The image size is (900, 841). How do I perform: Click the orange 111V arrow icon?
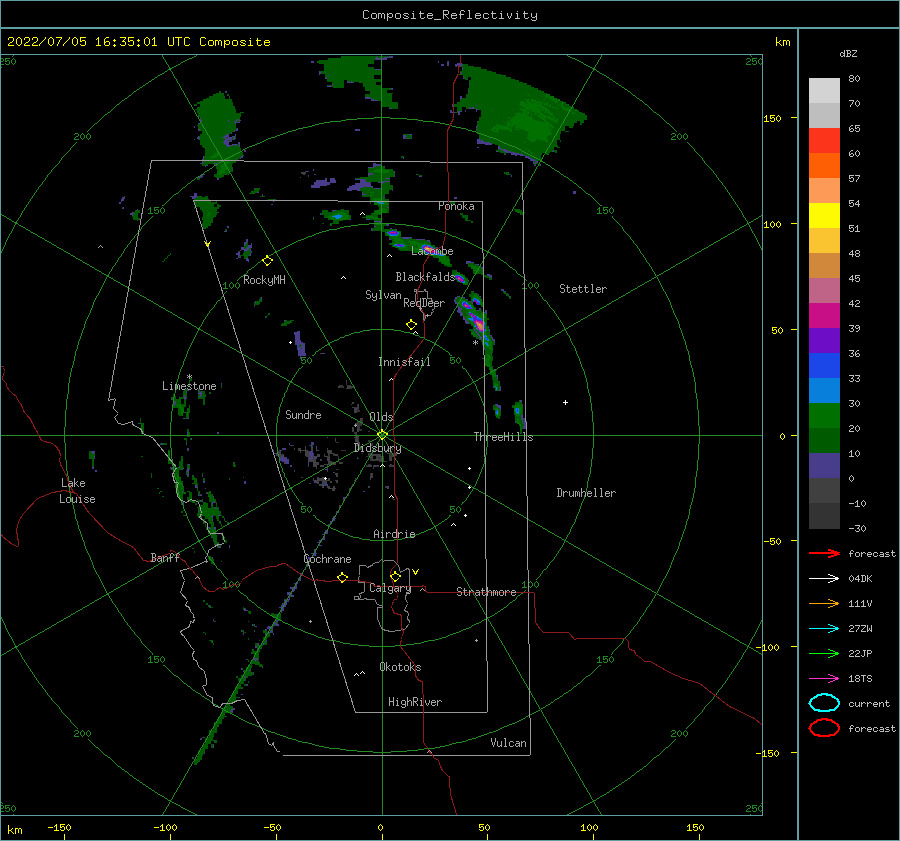tap(824, 603)
